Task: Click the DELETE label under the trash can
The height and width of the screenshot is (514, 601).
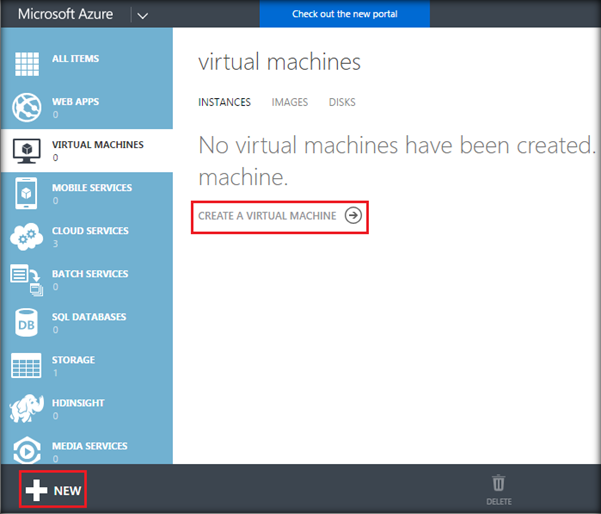Action: tap(499, 501)
